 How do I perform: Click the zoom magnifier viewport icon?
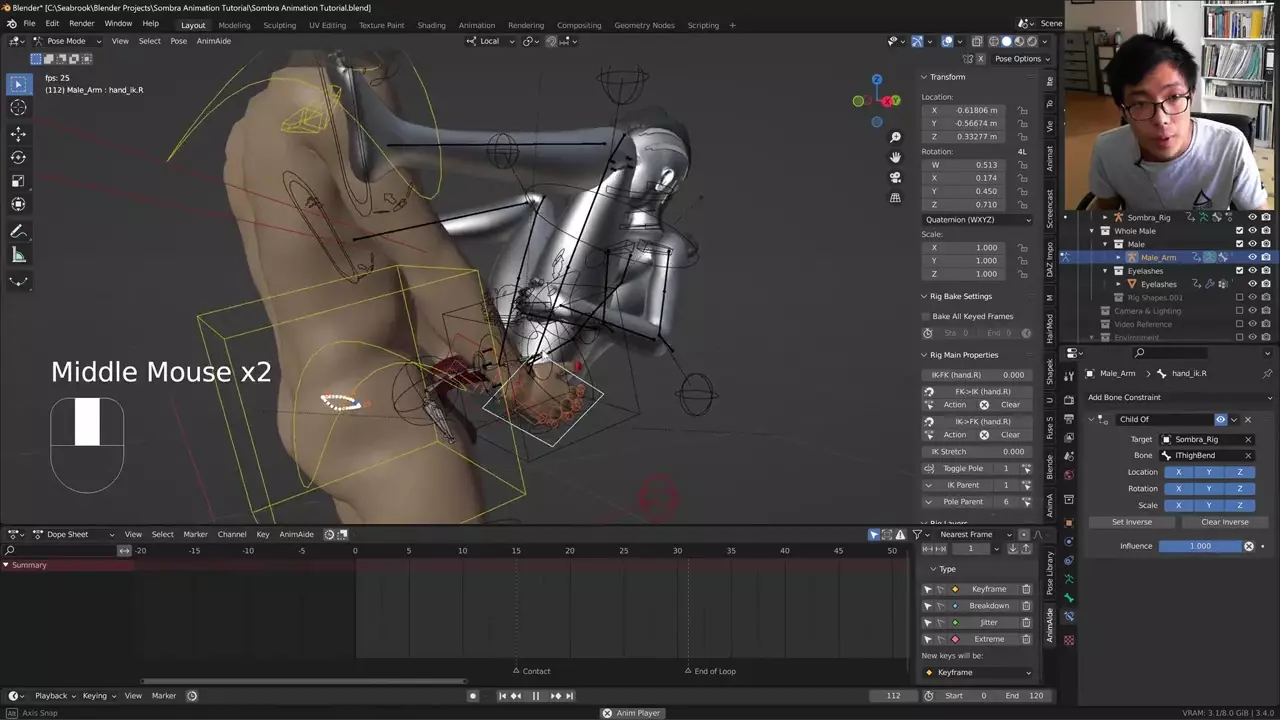pyautogui.click(x=895, y=137)
